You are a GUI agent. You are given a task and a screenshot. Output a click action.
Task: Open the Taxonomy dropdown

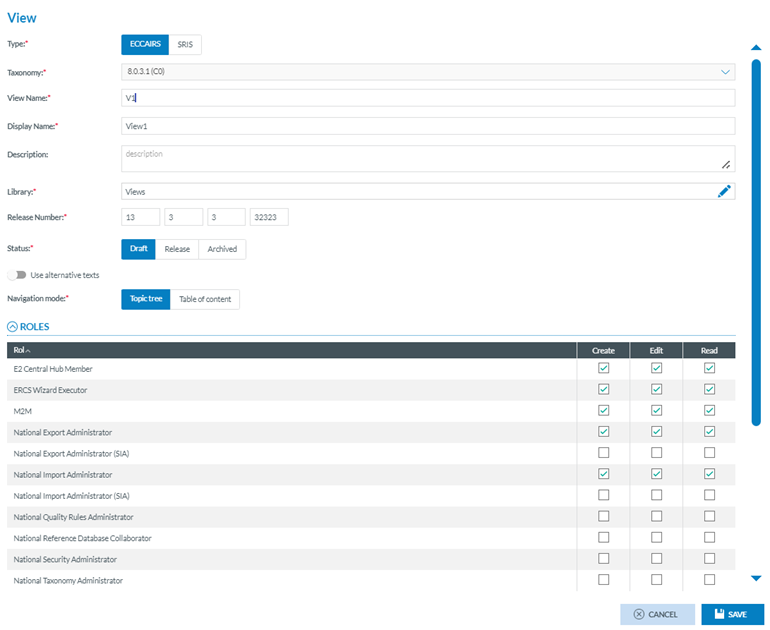tap(725, 72)
